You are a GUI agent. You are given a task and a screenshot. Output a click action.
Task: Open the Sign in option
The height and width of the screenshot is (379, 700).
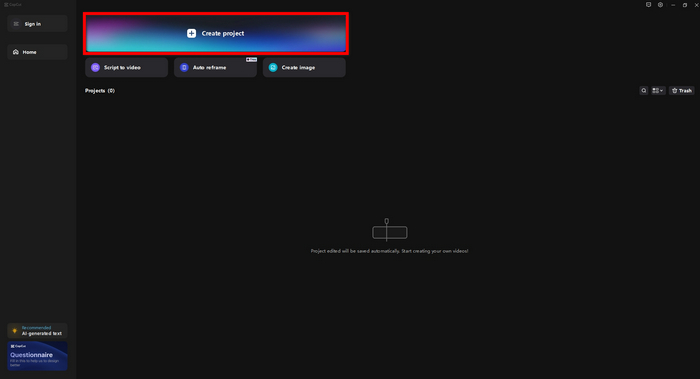(37, 24)
